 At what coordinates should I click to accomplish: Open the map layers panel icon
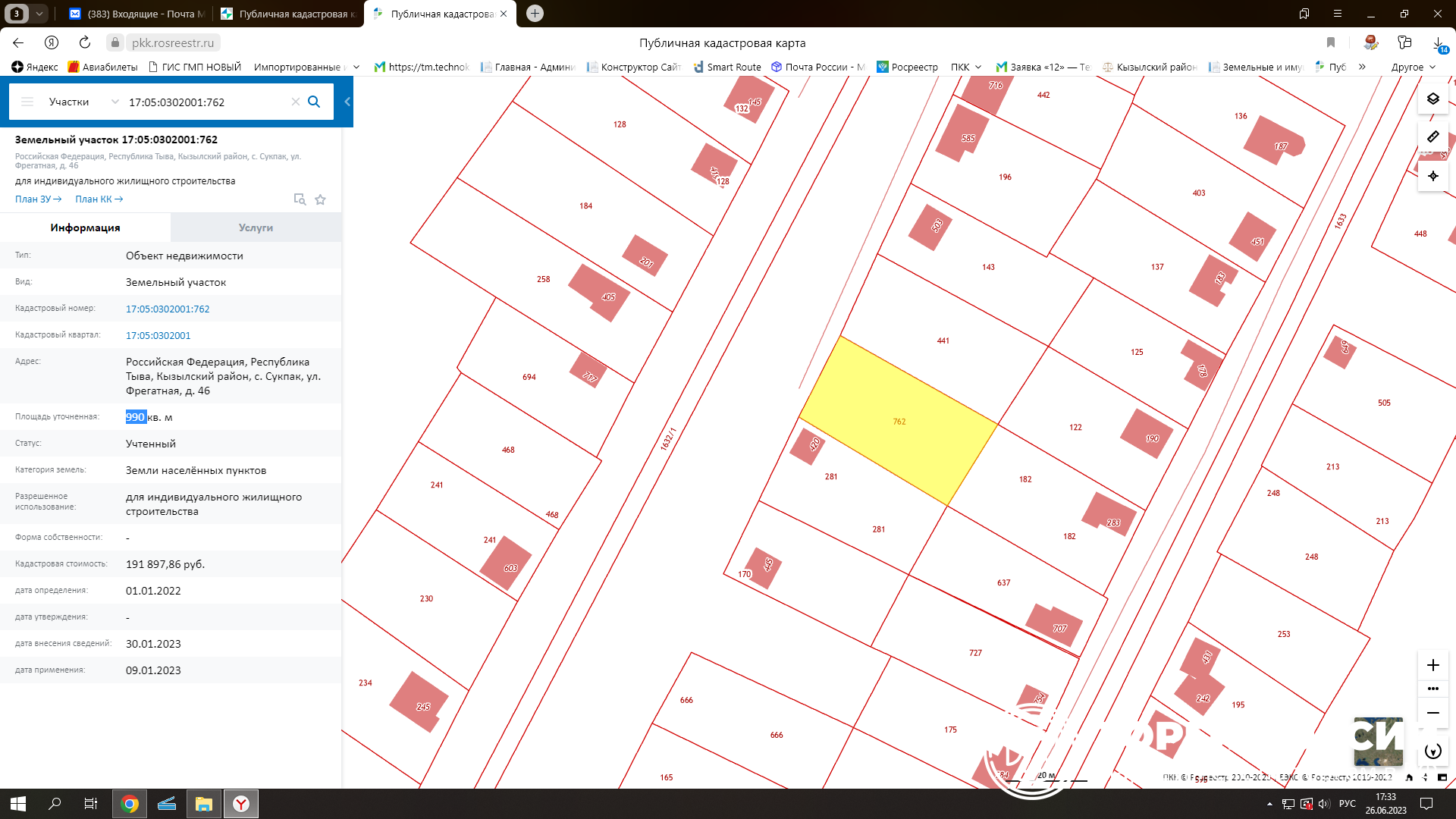pyautogui.click(x=1432, y=99)
